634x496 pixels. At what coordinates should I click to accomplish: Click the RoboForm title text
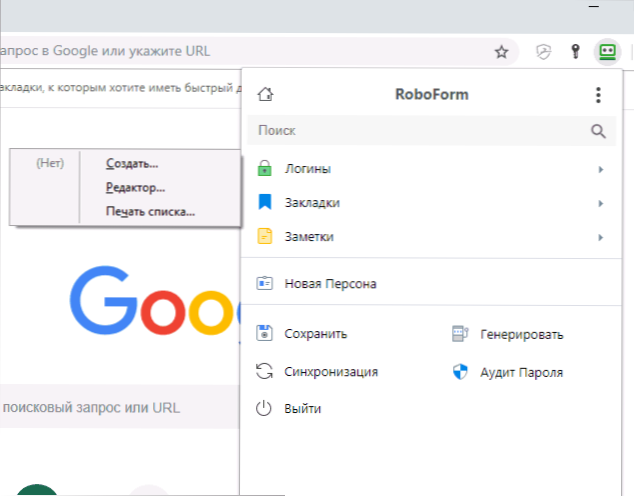tap(431, 95)
